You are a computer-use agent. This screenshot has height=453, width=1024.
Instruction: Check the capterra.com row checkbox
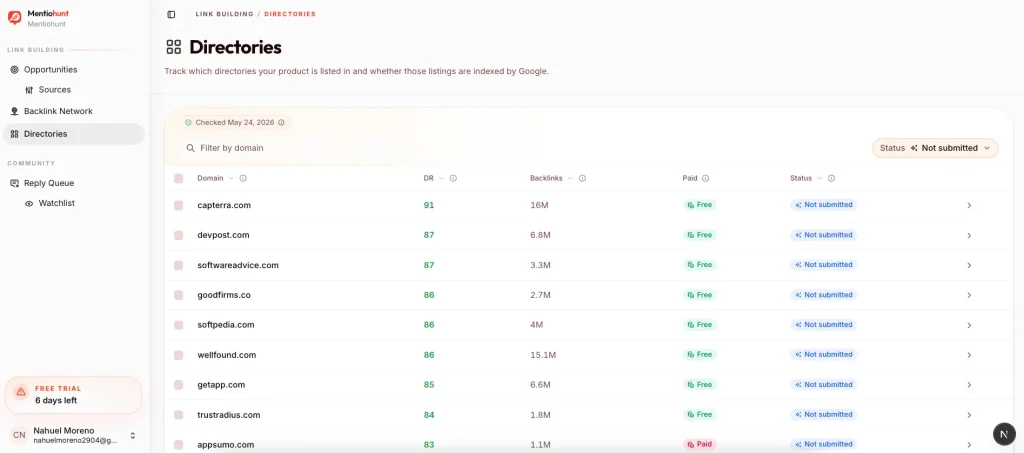click(x=178, y=205)
